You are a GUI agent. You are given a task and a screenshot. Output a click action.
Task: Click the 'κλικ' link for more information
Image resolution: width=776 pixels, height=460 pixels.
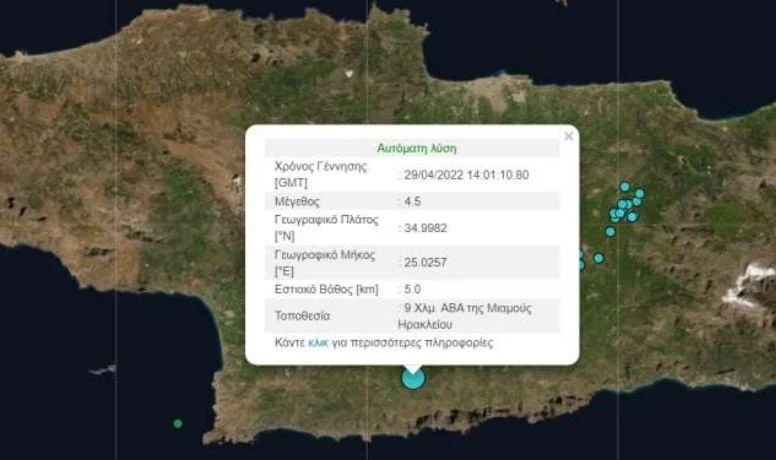[x=318, y=343]
